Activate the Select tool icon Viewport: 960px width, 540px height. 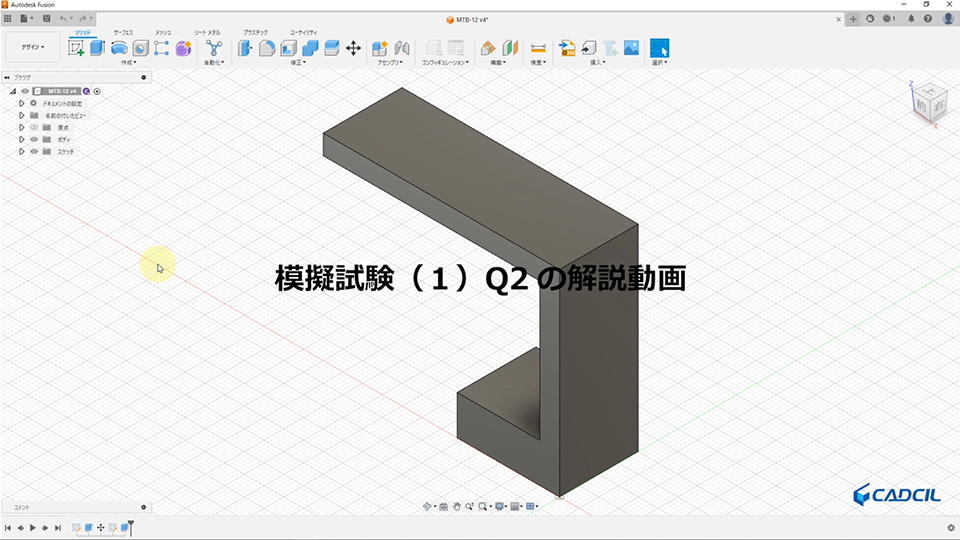tap(659, 48)
